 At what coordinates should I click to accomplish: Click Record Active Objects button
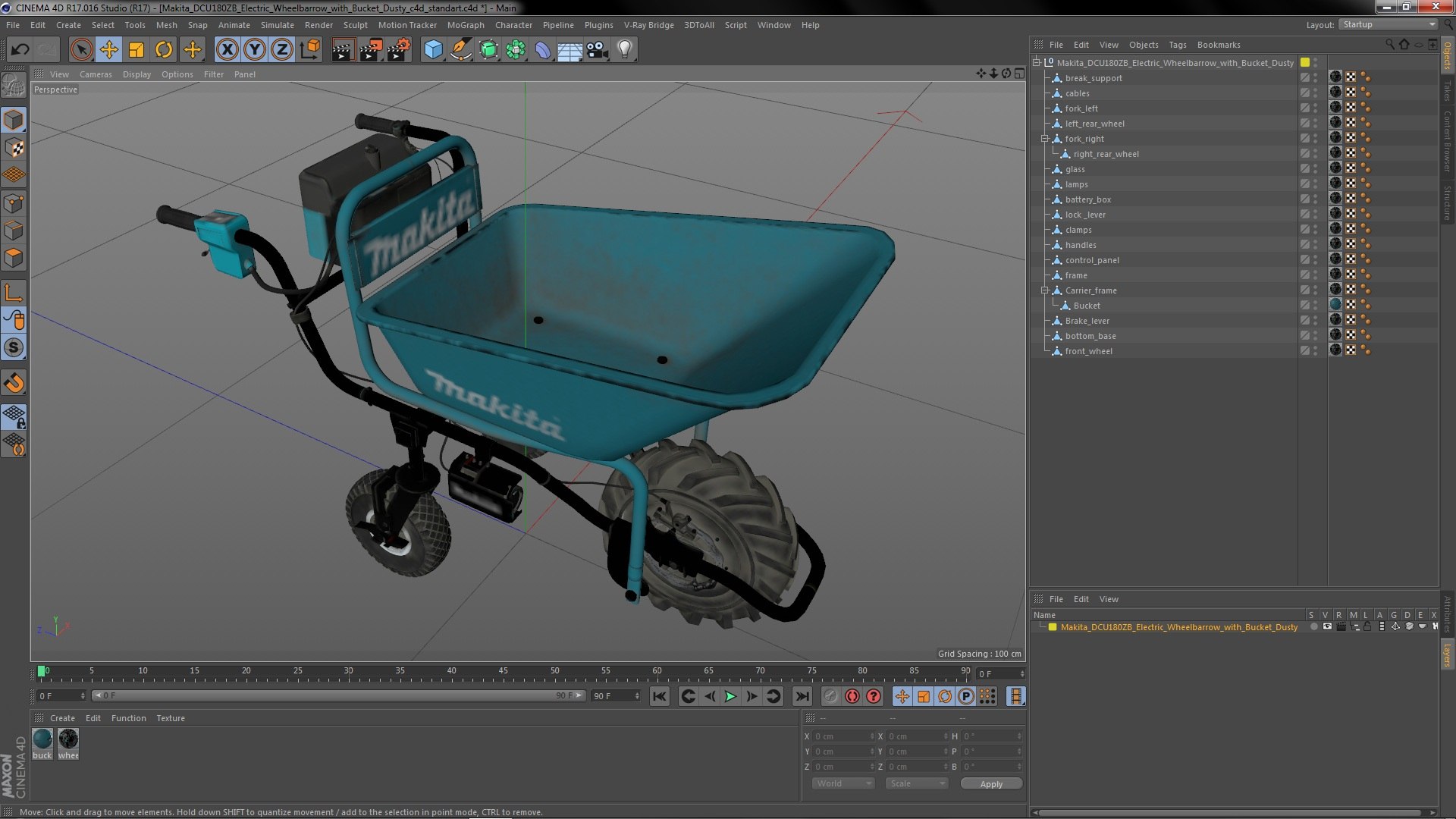[831, 696]
